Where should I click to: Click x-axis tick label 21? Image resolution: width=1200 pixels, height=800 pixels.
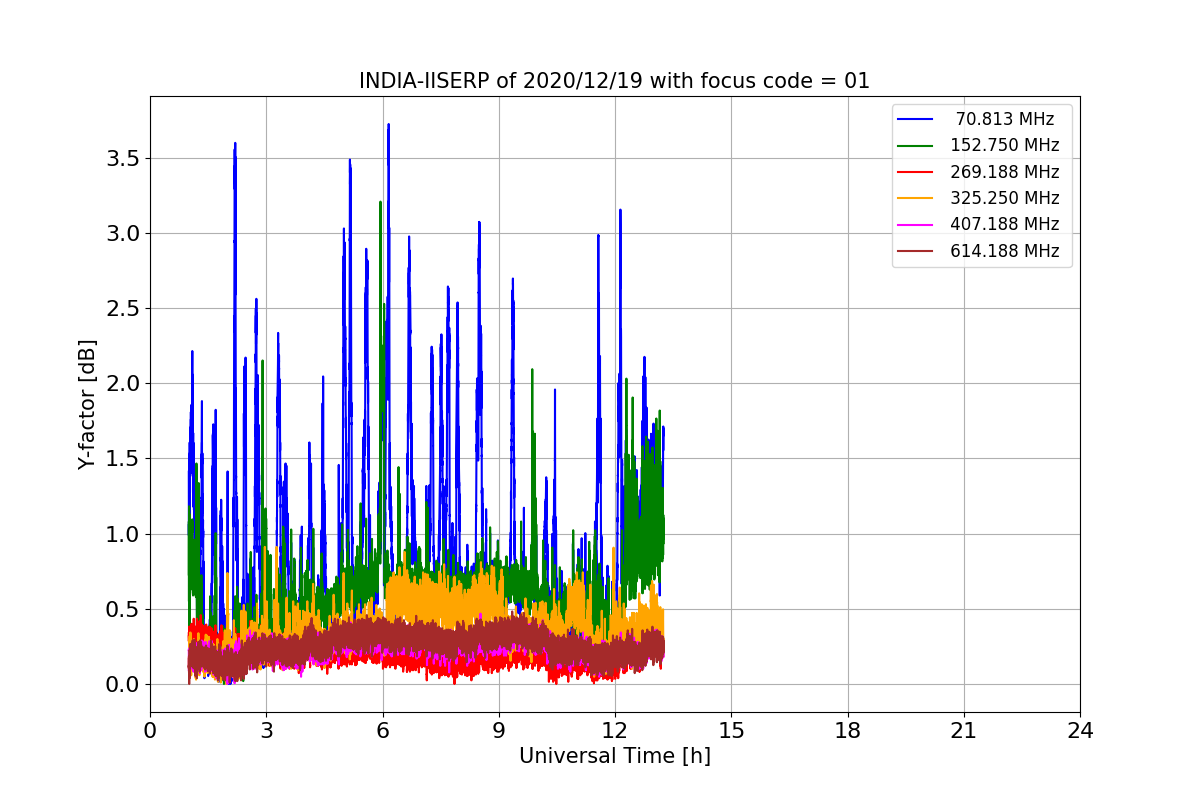tap(963, 731)
